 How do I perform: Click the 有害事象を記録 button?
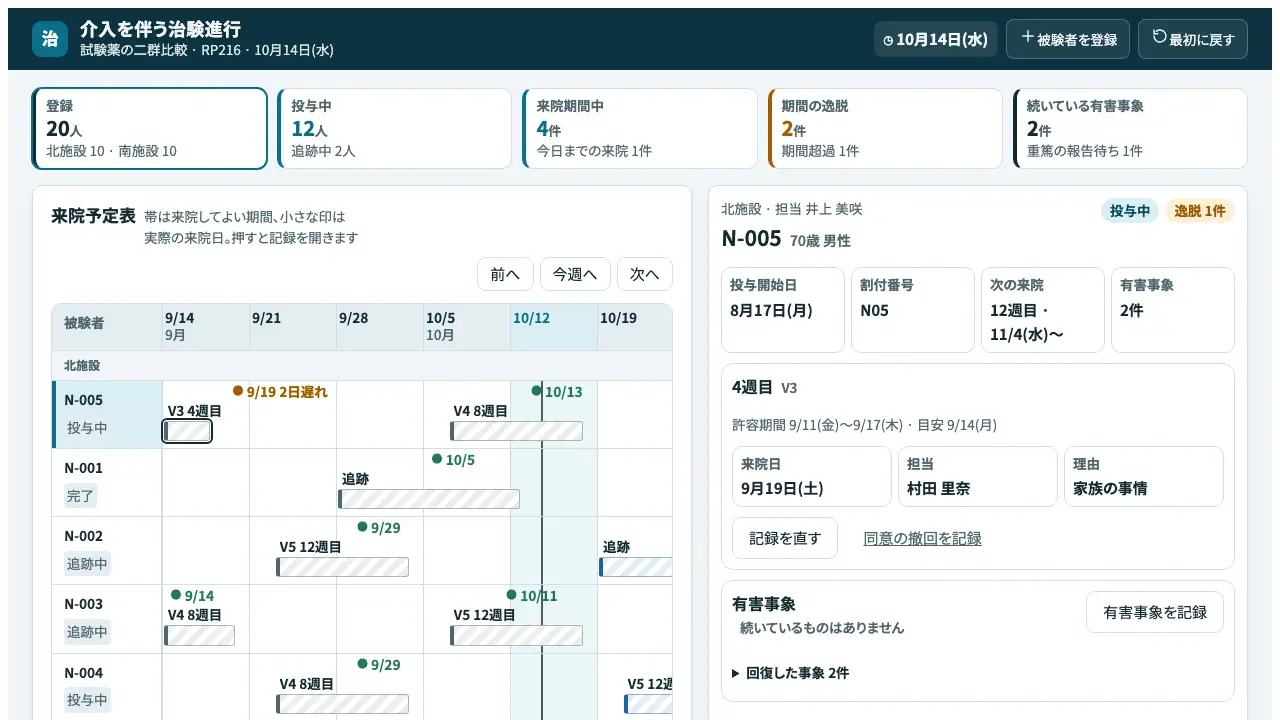tap(1155, 612)
